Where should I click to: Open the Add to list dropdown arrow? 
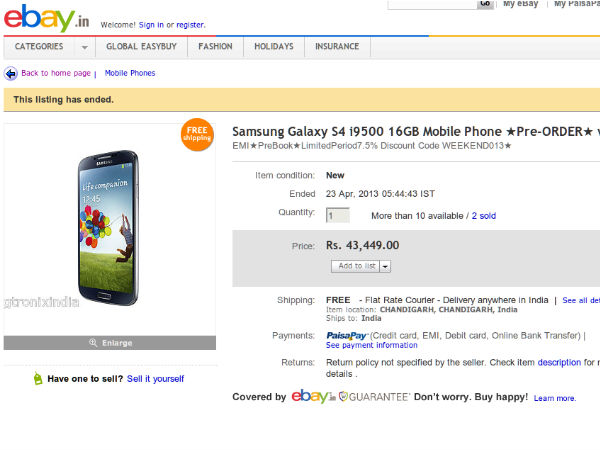pyautogui.click(x=385, y=266)
